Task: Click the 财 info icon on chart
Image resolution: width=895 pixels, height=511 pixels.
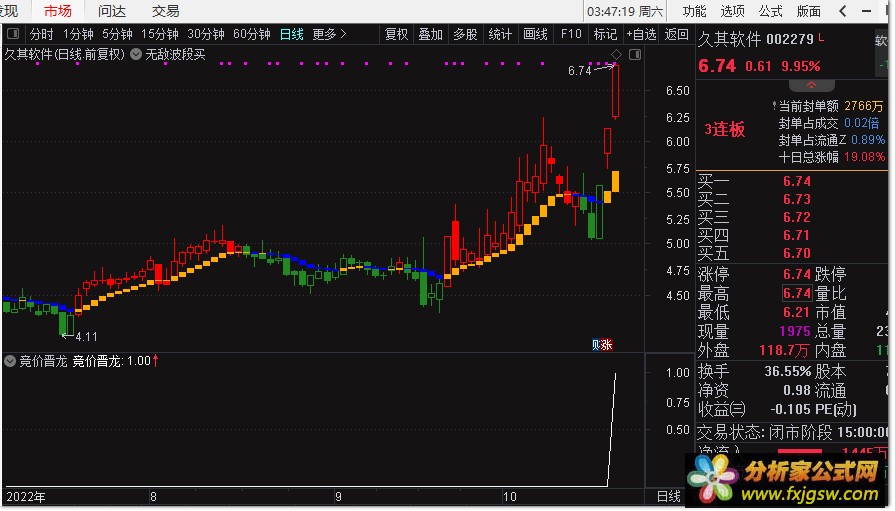Action: pyautogui.click(x=596, y=344)
